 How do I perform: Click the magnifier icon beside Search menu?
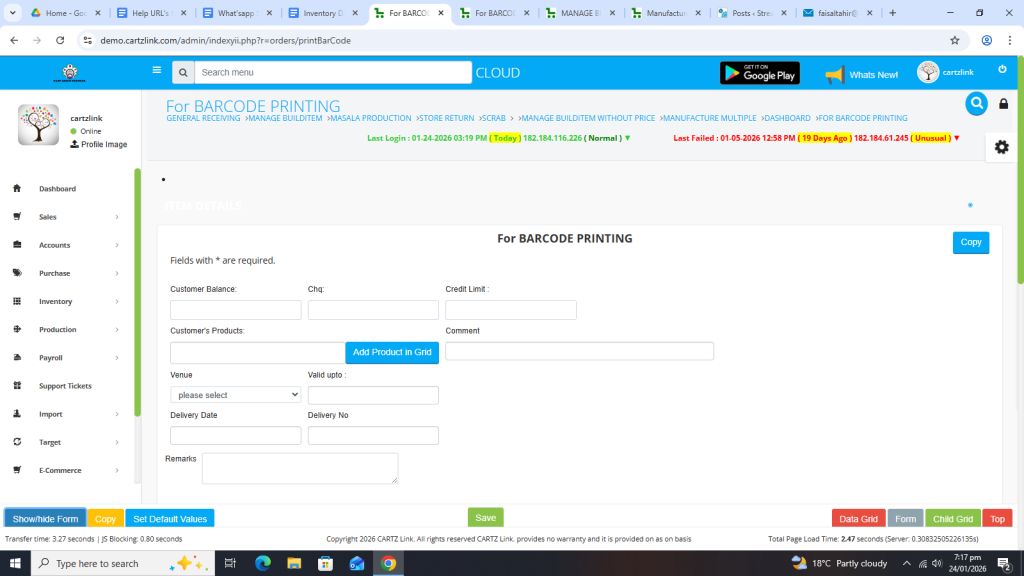click(x=182, y=73)
